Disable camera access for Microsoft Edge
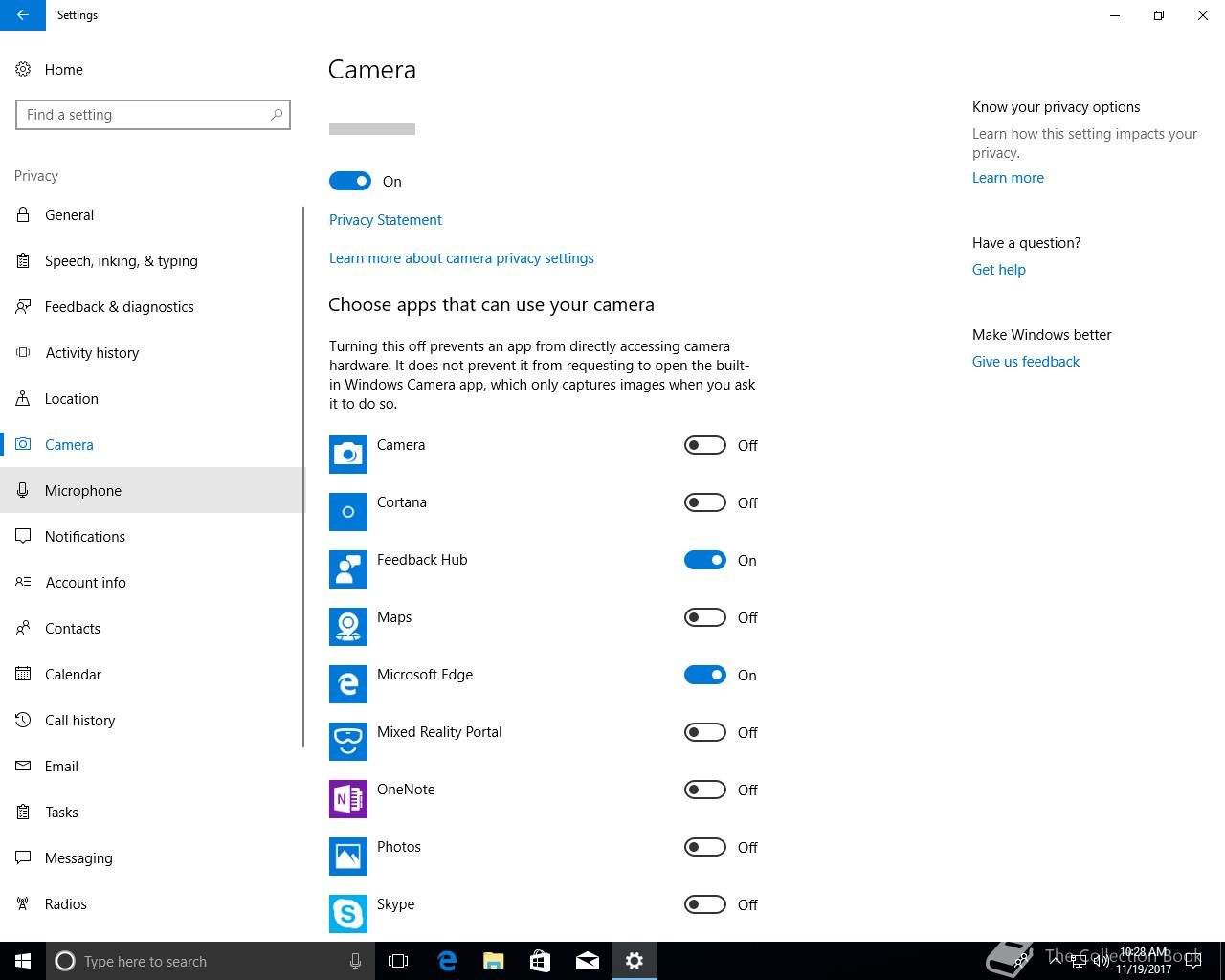Viewport: 1225px width, 980px height. click(x=705, y=675)
